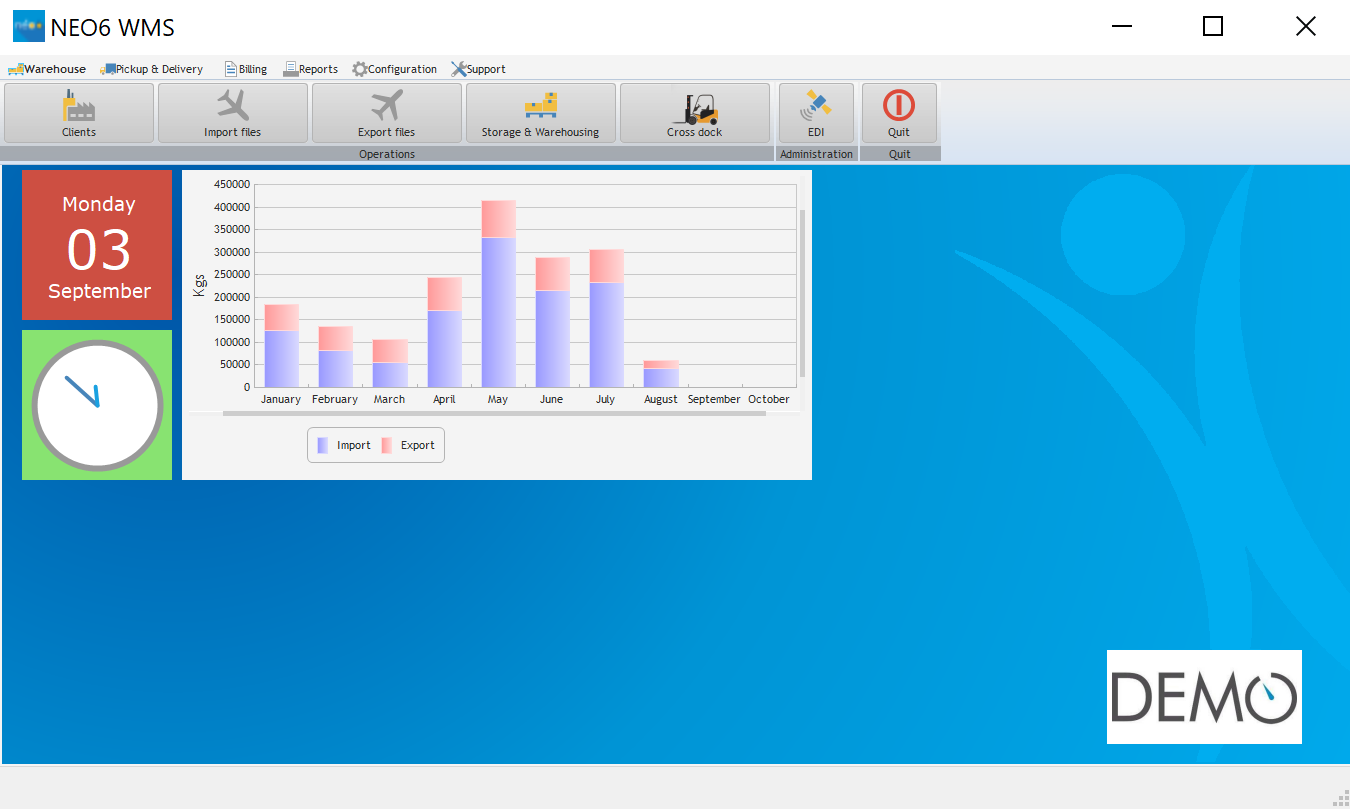
Task: Click the Monday 03 September date tile
Action: click(97, 245)
